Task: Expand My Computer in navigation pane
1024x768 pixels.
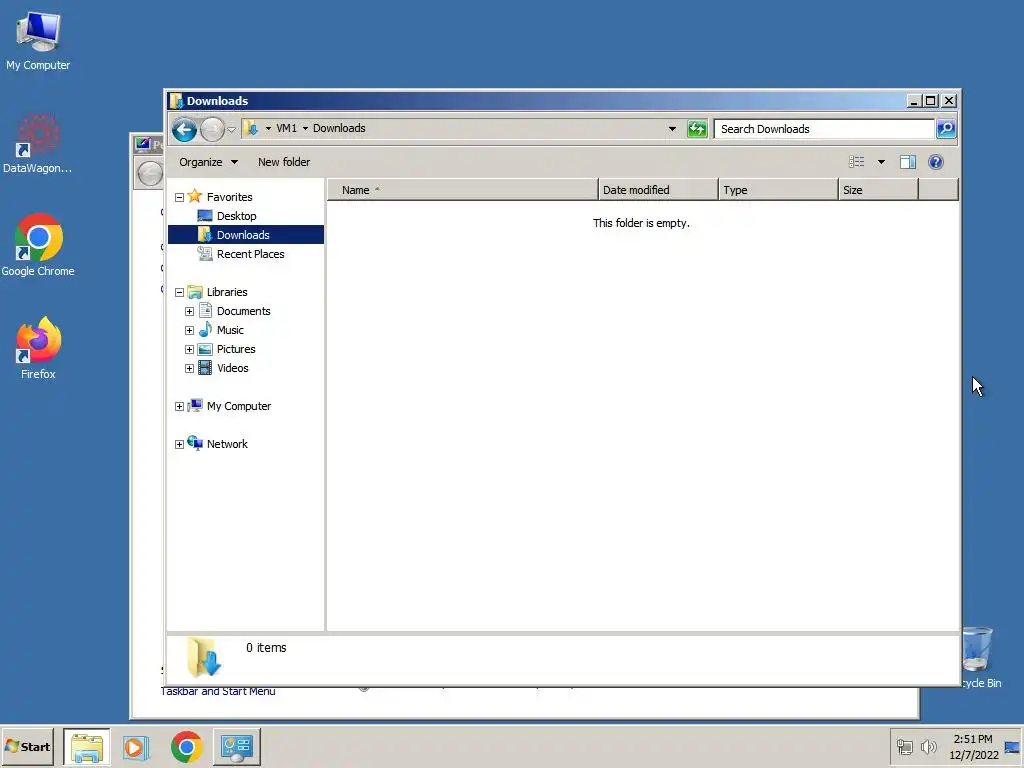Action: (180, 406)
